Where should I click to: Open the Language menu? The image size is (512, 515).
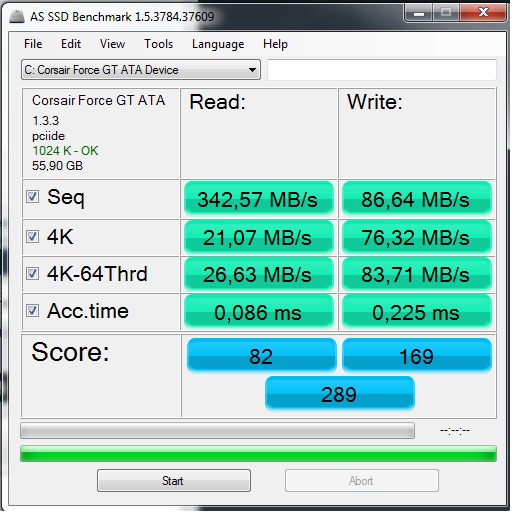click(x=218, y=44)
